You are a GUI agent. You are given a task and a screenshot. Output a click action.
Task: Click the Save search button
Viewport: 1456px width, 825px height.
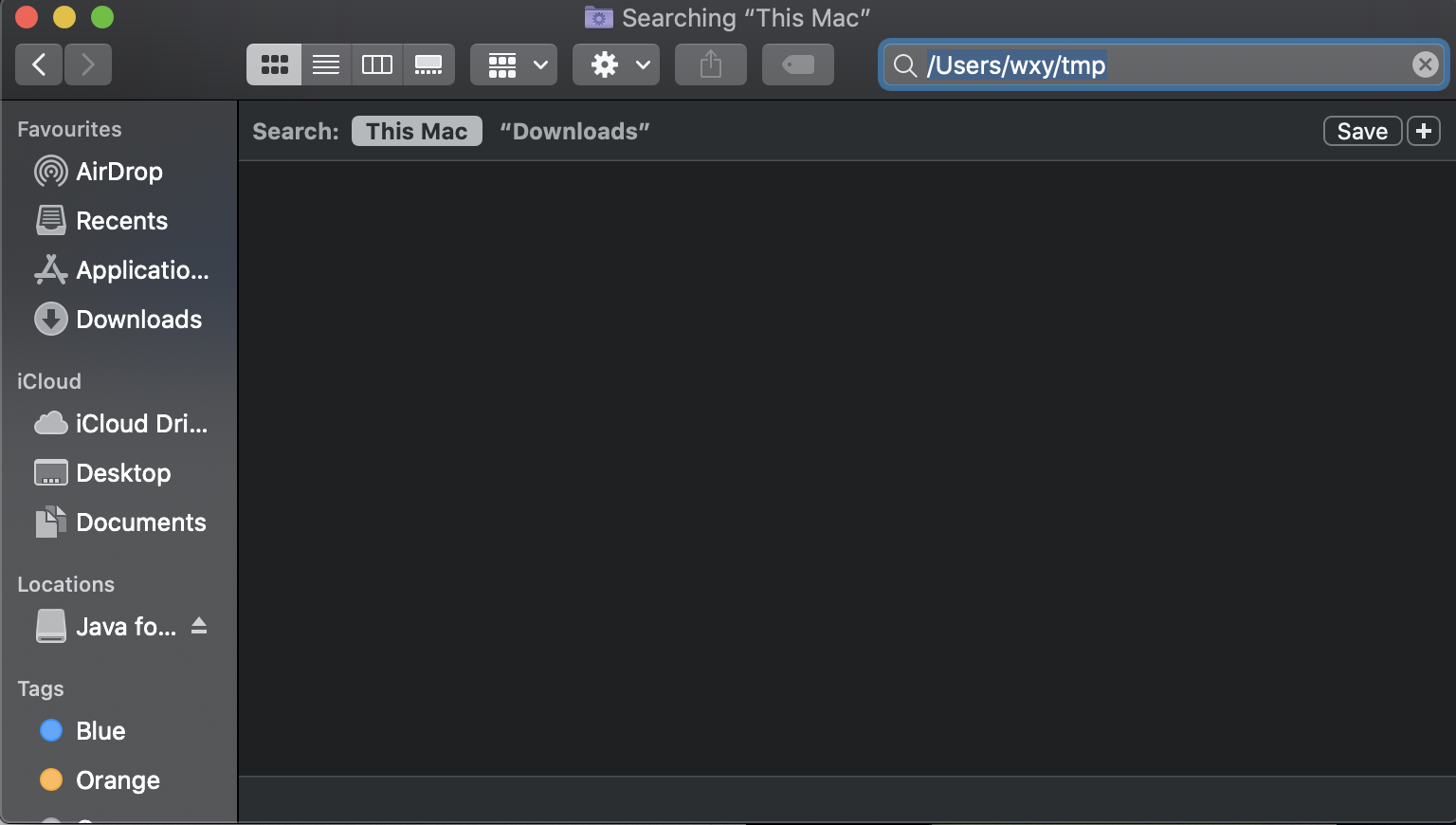click(x=1362, y=131)
